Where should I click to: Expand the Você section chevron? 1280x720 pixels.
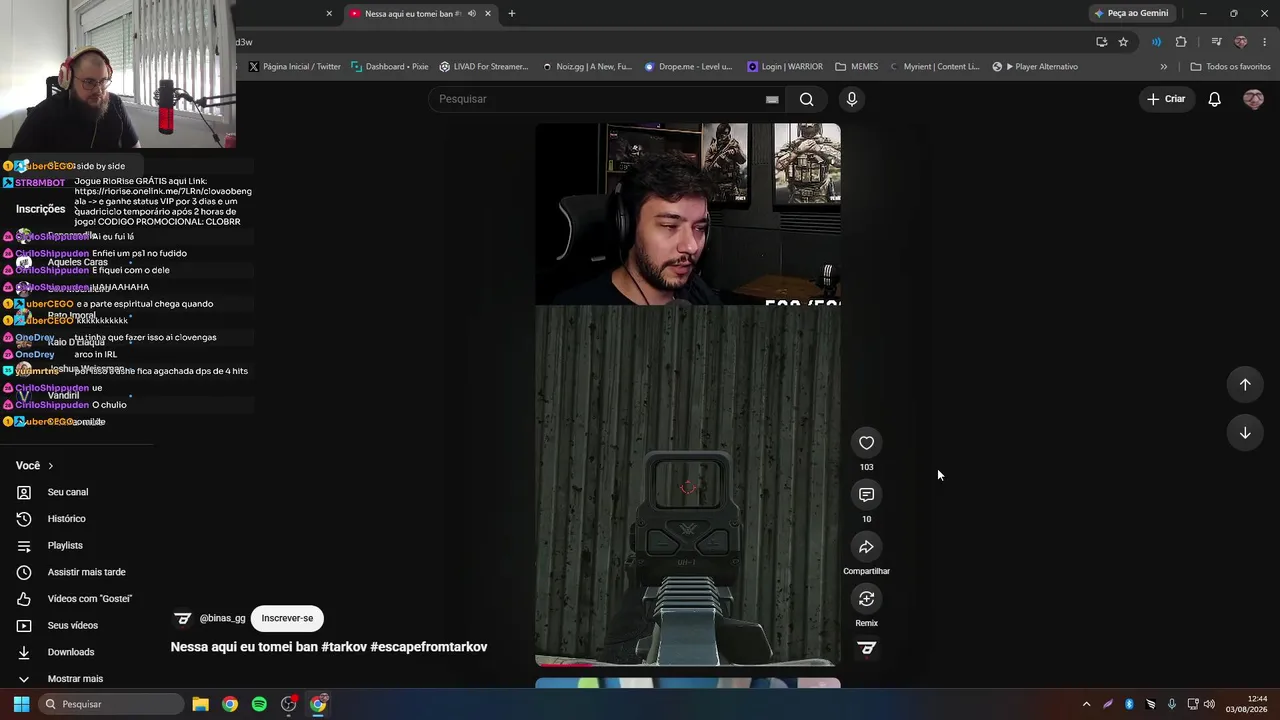pos(50,466)
